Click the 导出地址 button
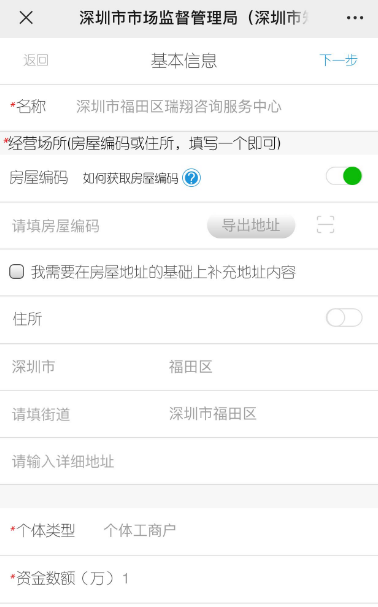The width and height of the screenshot is (378, 607). (251, 226)
